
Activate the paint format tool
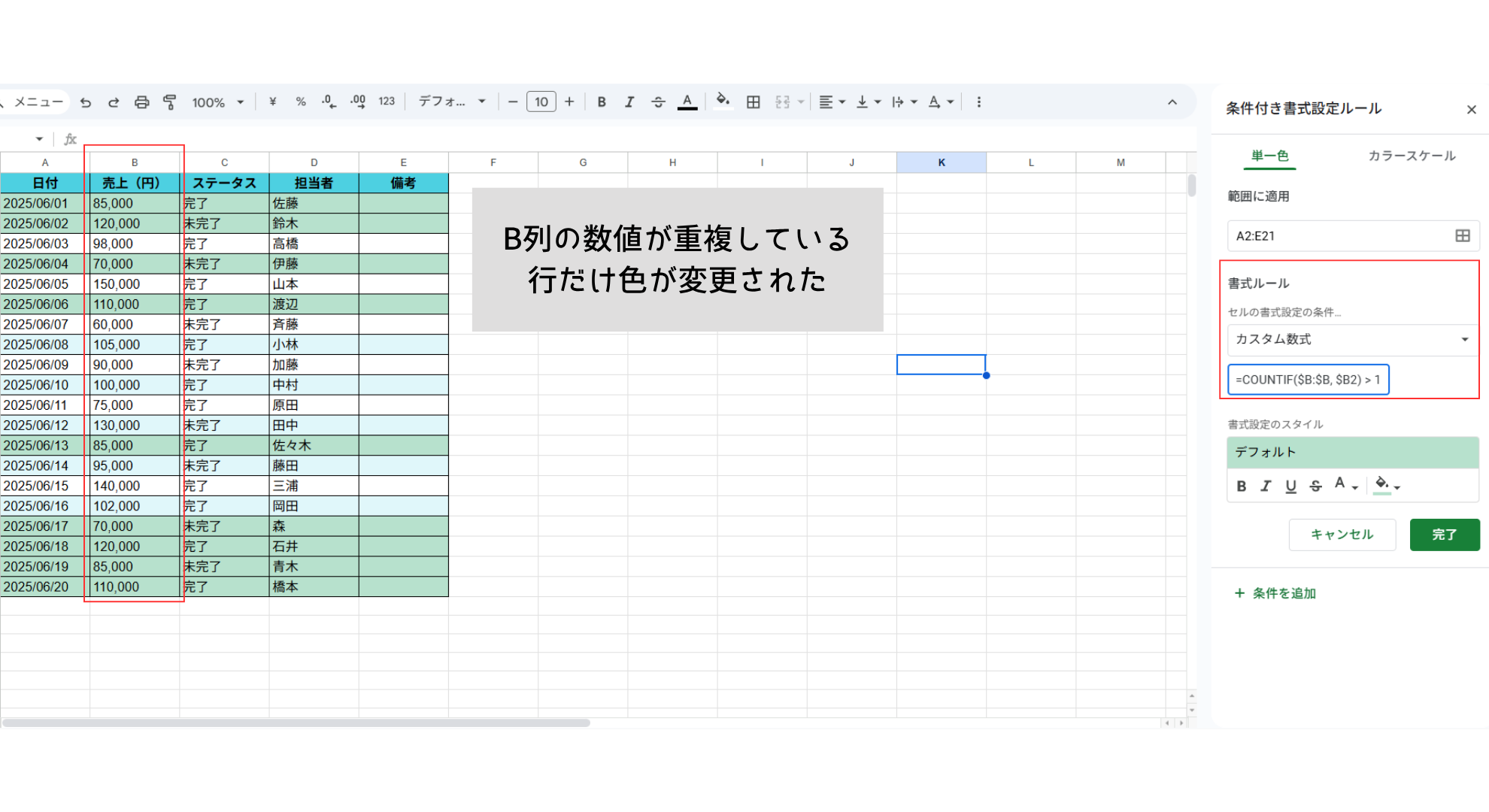tap(170, 102)
